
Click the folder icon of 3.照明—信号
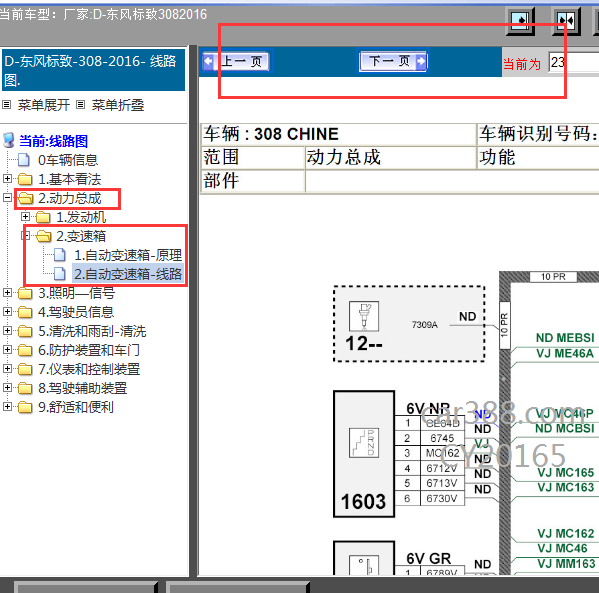click(25, 293)
